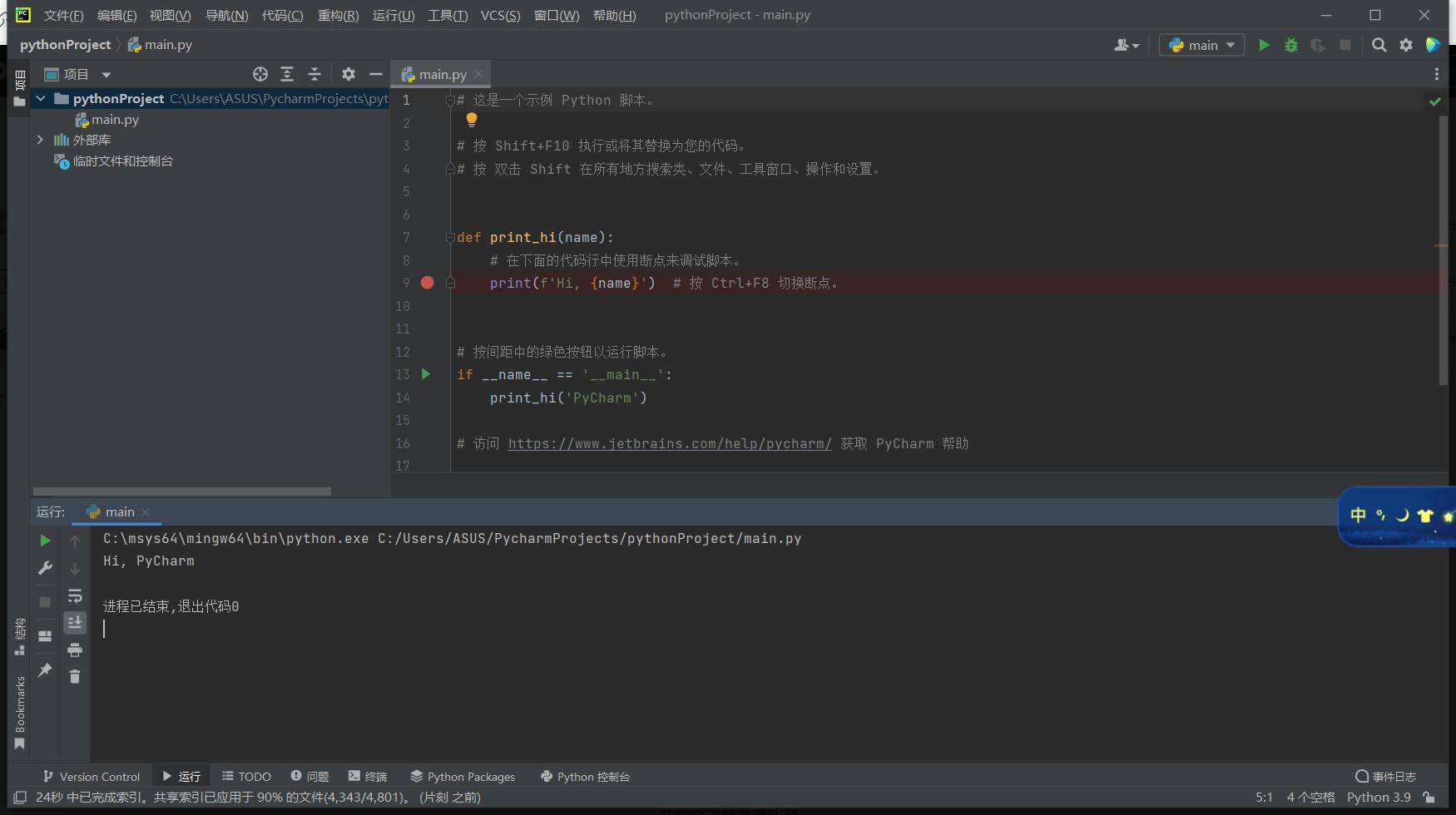Open editor tab options three-dot menu

point(1437,74)
